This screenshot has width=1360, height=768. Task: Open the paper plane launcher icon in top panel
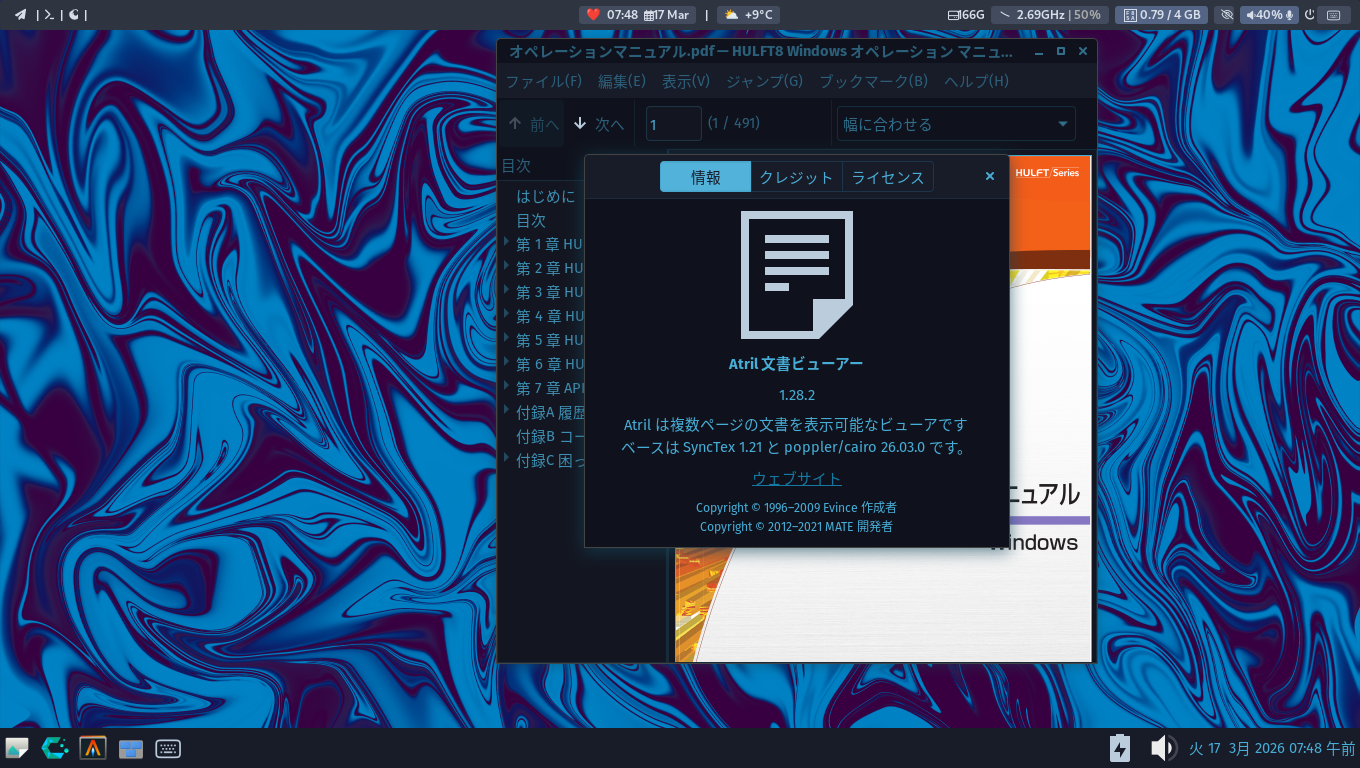20,15
